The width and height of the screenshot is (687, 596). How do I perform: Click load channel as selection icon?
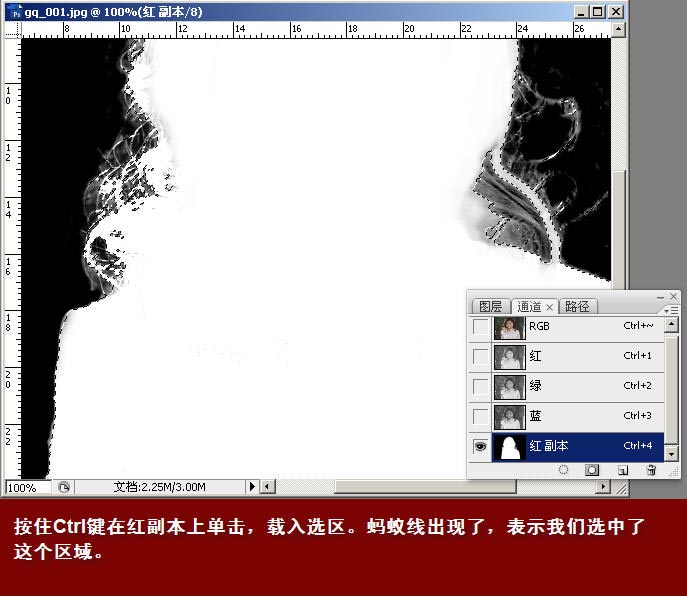tap(563, 469)
